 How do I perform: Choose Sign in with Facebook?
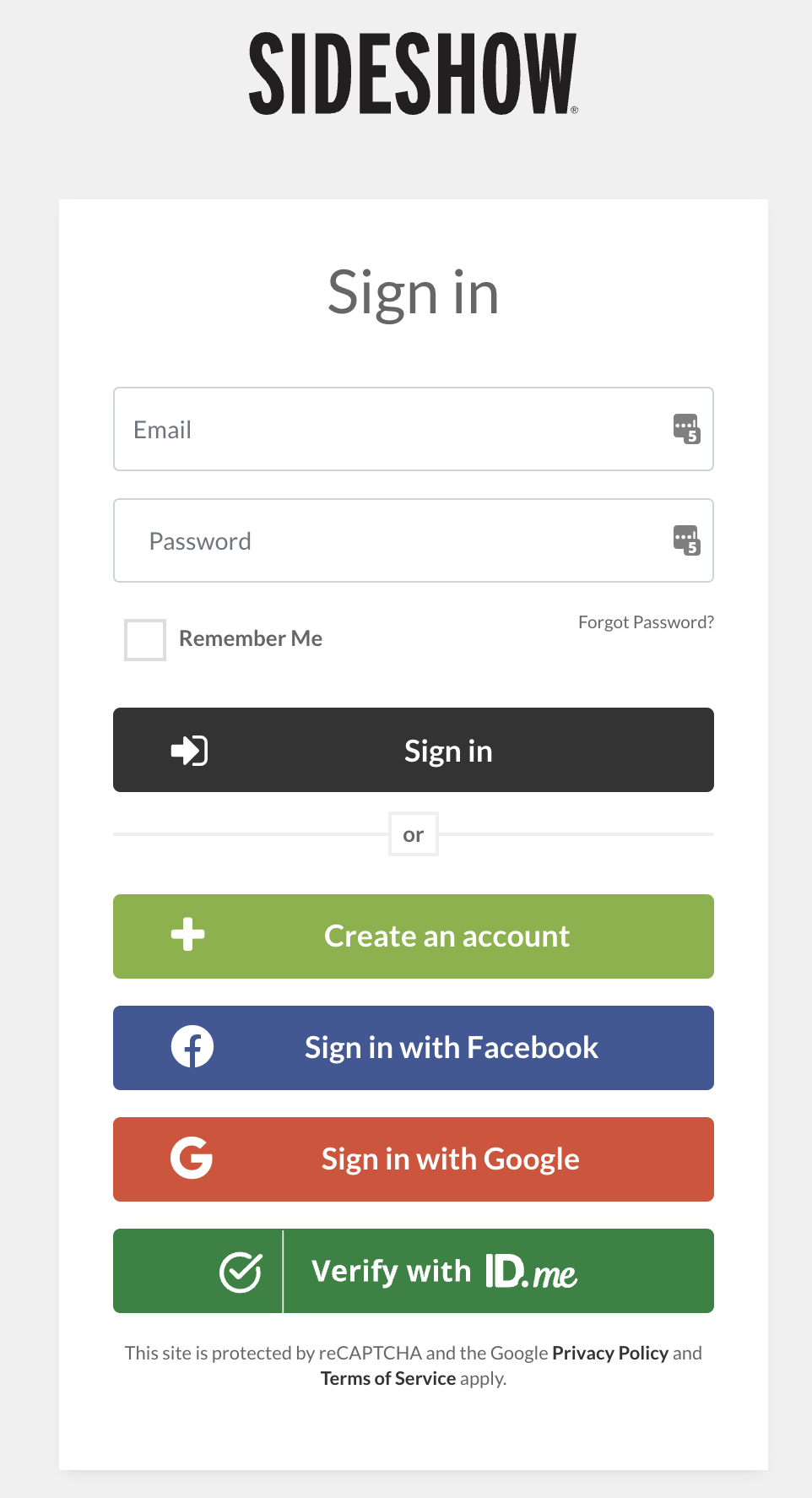(414, 1048)
